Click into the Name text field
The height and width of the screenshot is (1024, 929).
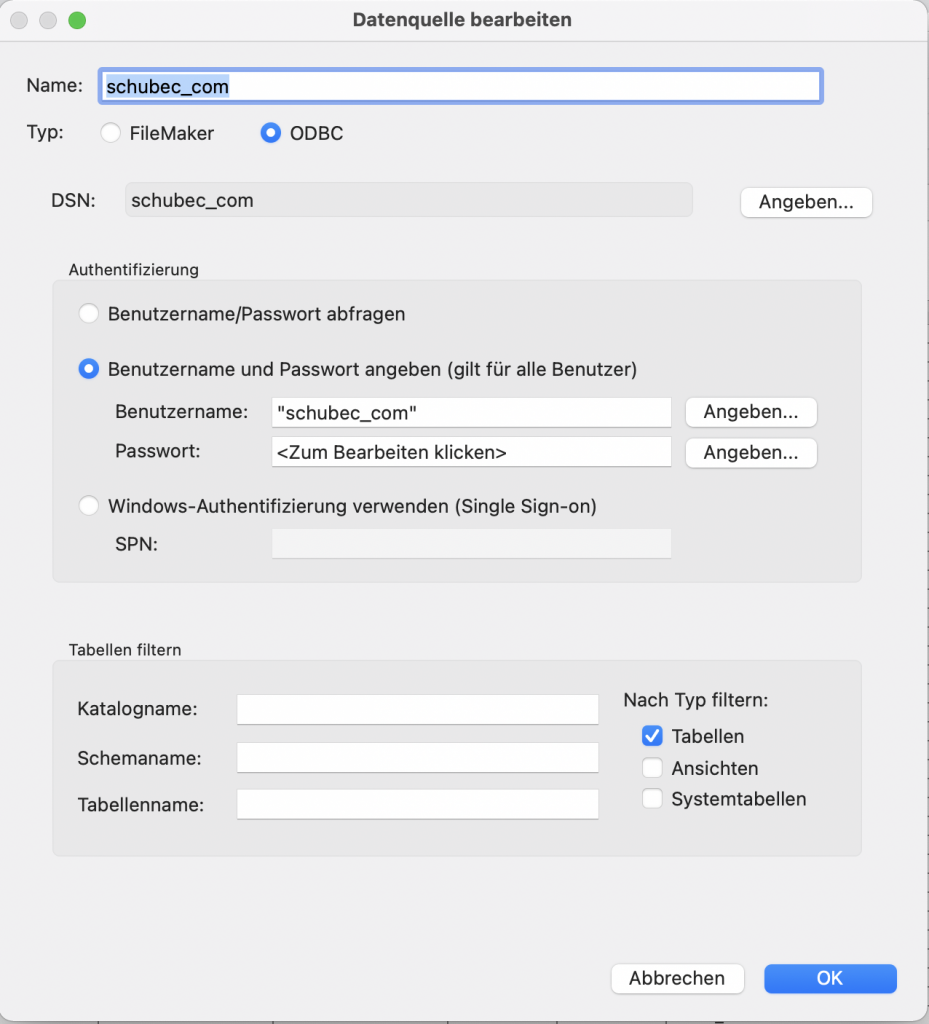[x=461, y=86]
